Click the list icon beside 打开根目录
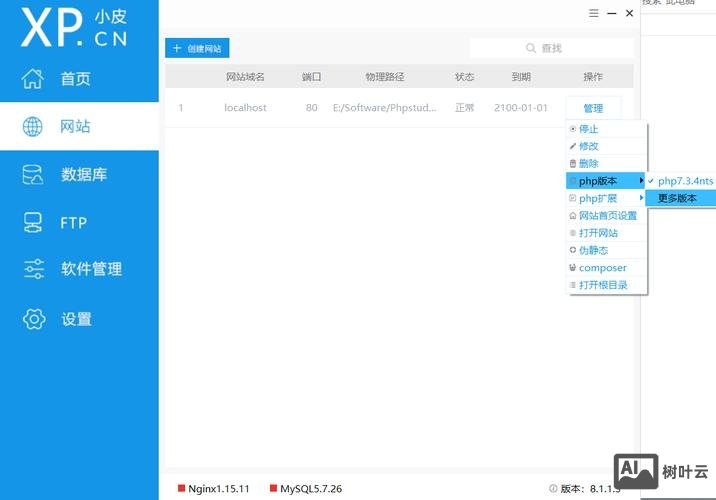716x500 pixels. click(573, 285)
